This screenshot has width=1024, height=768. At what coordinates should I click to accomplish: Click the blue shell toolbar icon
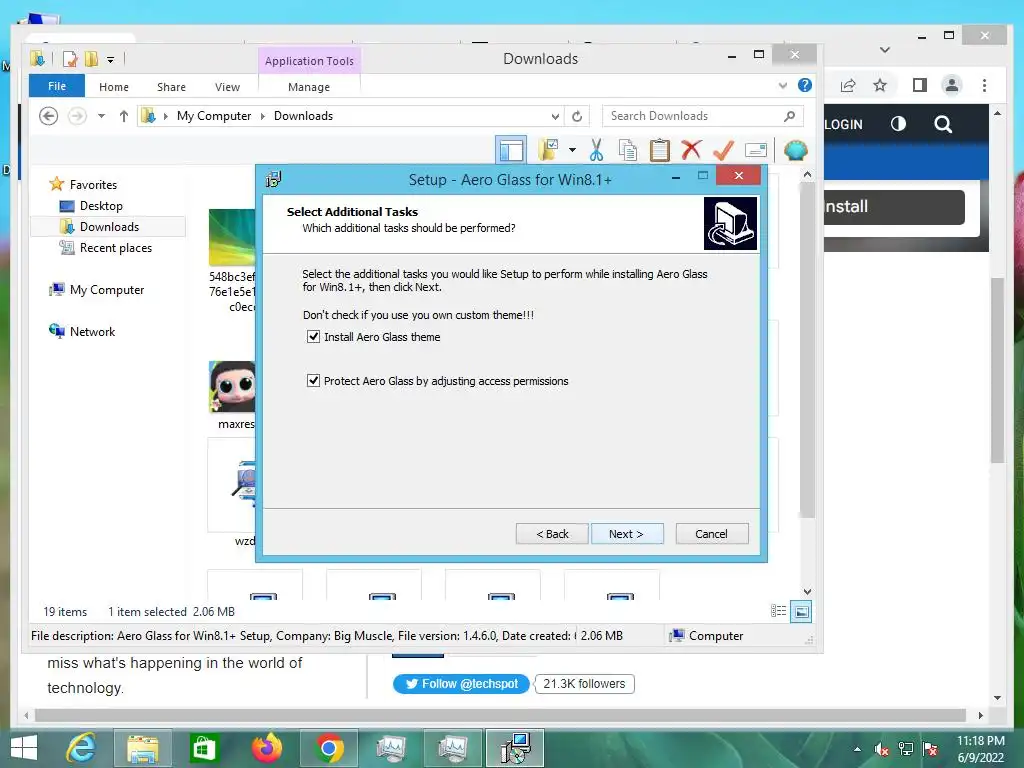click(795, 150)
